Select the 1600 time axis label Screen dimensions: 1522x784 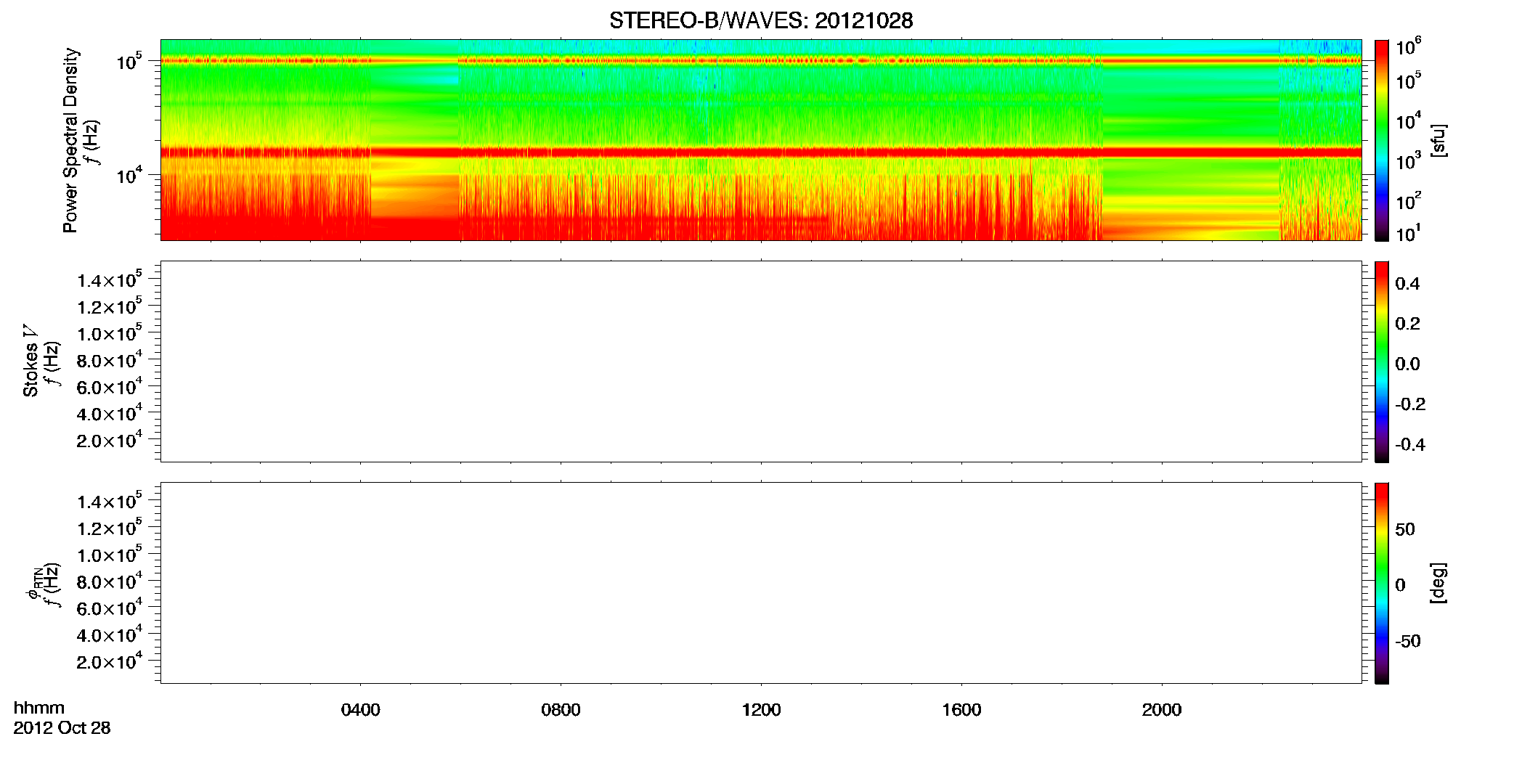961,710
